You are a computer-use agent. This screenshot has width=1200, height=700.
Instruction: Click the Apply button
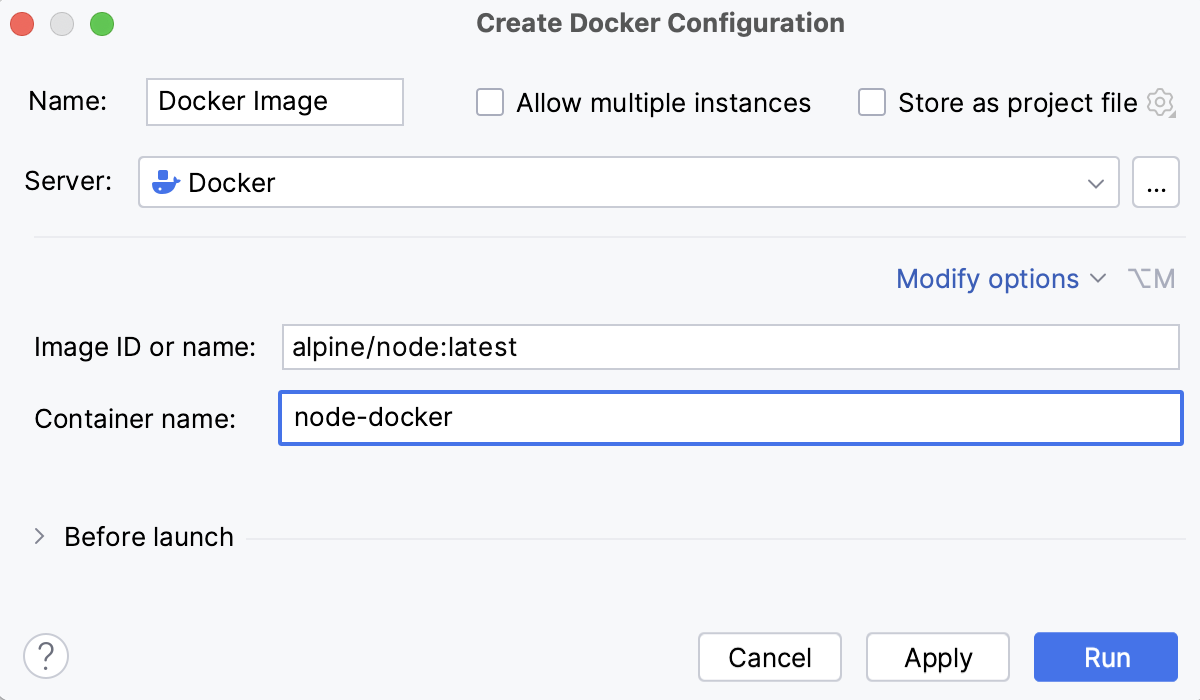pyautogui.click(x=937, y=657)
